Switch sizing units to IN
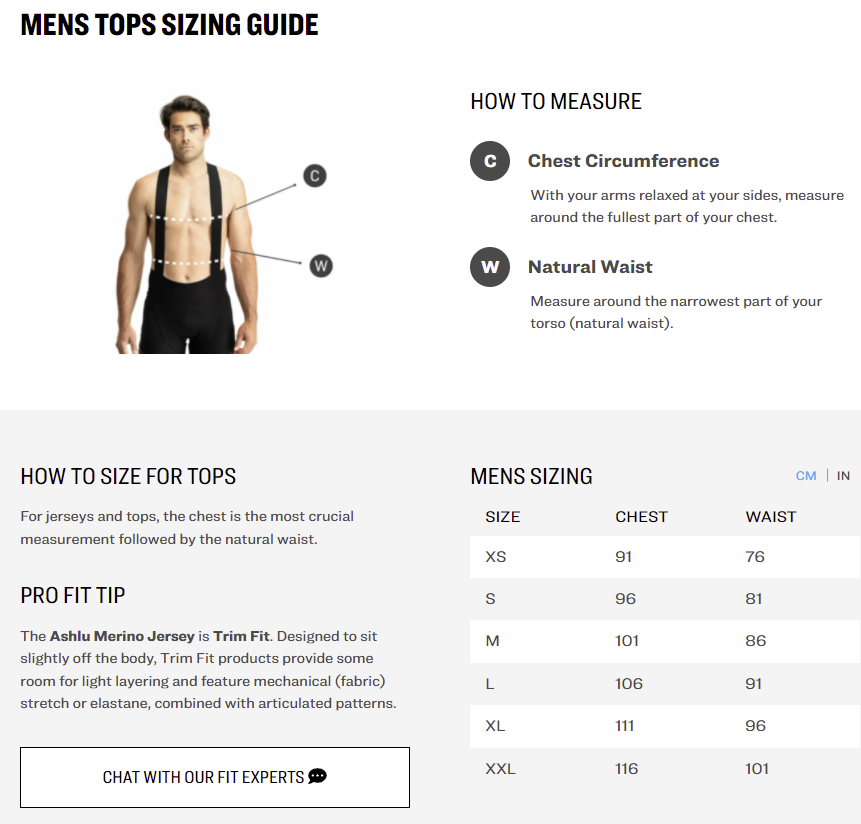Screen dimensions: 861x824 (x=843, y=476)
